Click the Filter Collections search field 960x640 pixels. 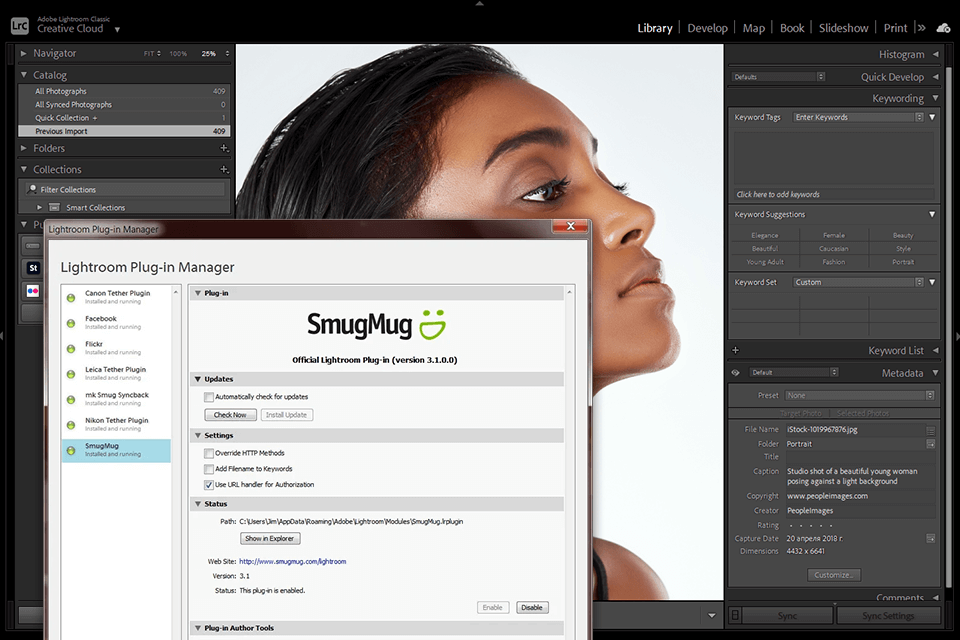click(125, 189)
